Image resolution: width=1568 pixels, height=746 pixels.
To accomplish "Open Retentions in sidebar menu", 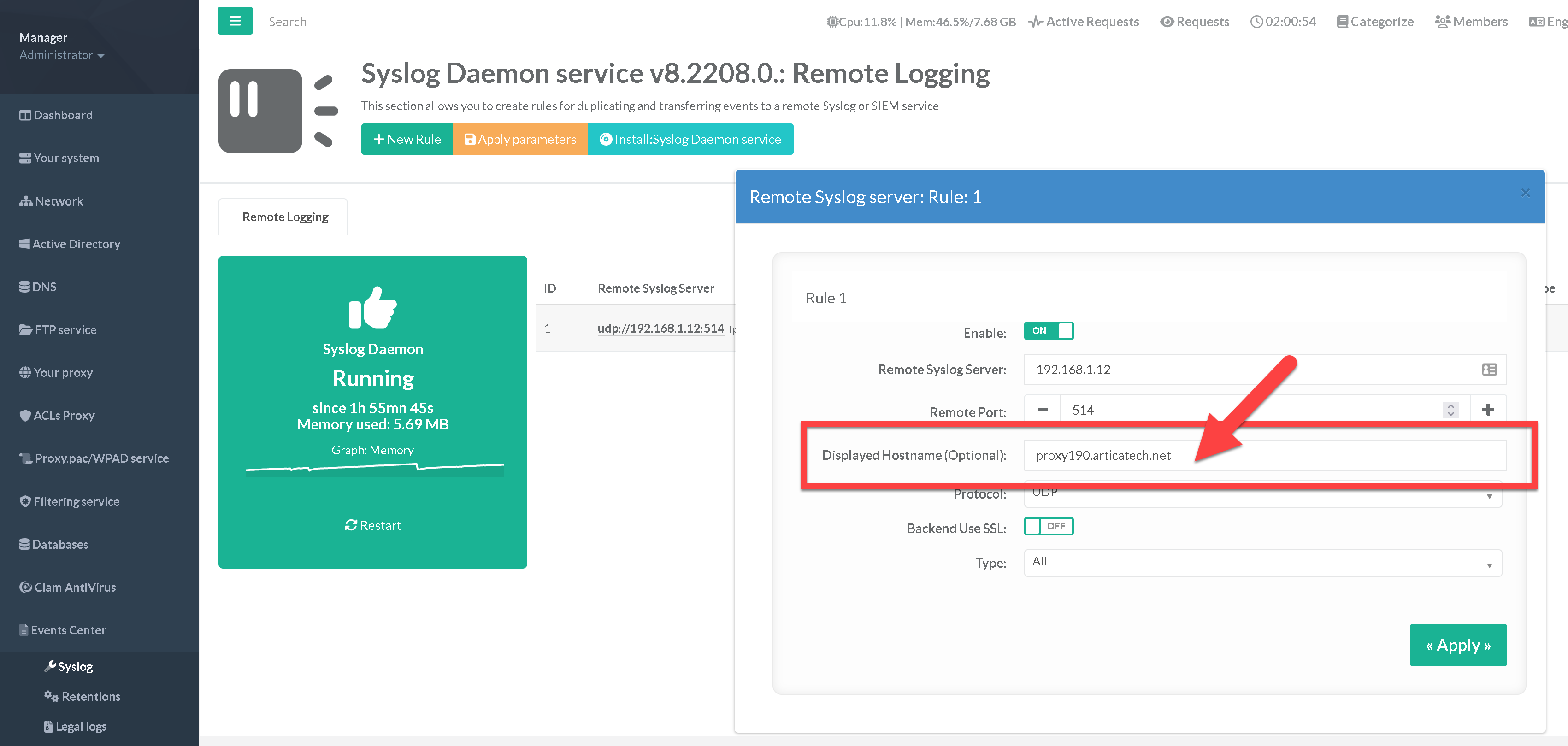I will tap(91, 697).
